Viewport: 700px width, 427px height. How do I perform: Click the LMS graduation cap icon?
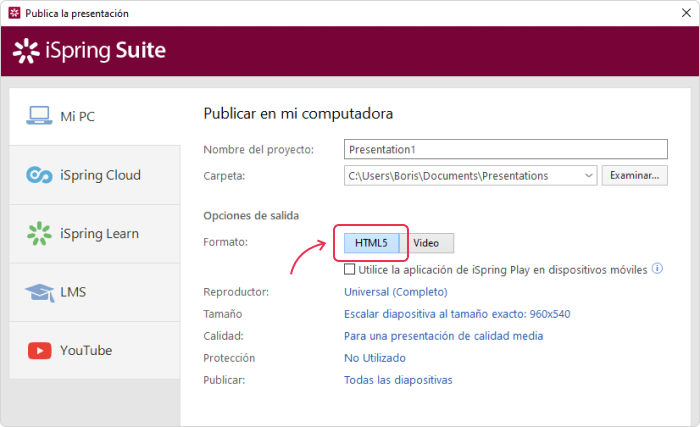39,293
